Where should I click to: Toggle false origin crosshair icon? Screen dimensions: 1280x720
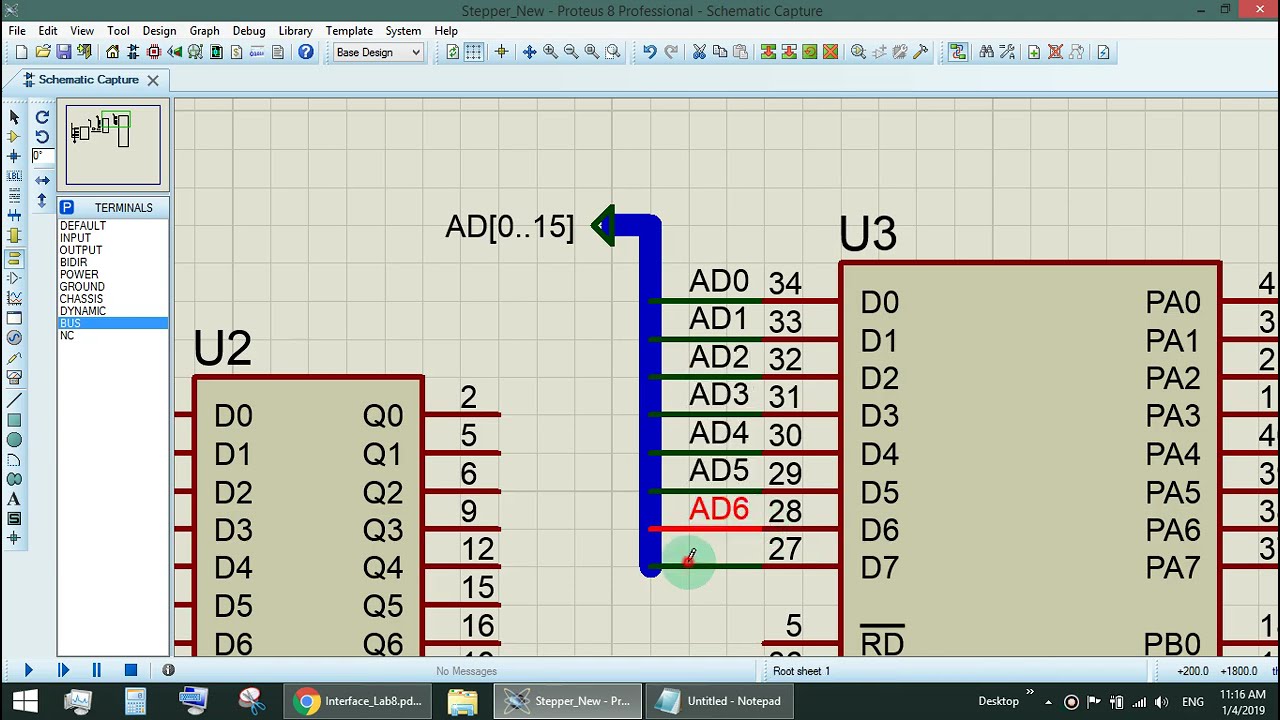(502, 52)
